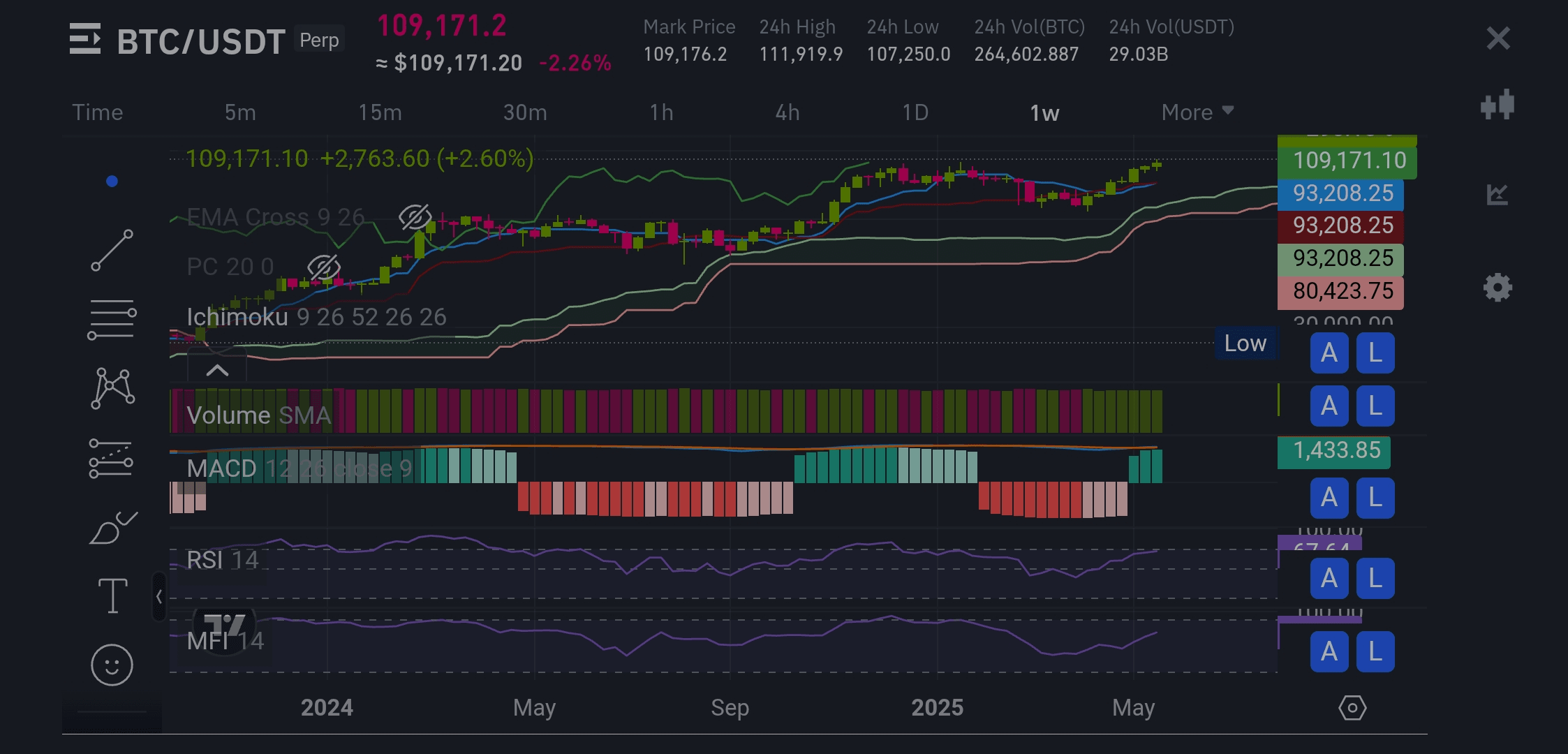Switch to the 4h timeframe
This screenshot has height=754, width=1568.
(x=787, y=112)
